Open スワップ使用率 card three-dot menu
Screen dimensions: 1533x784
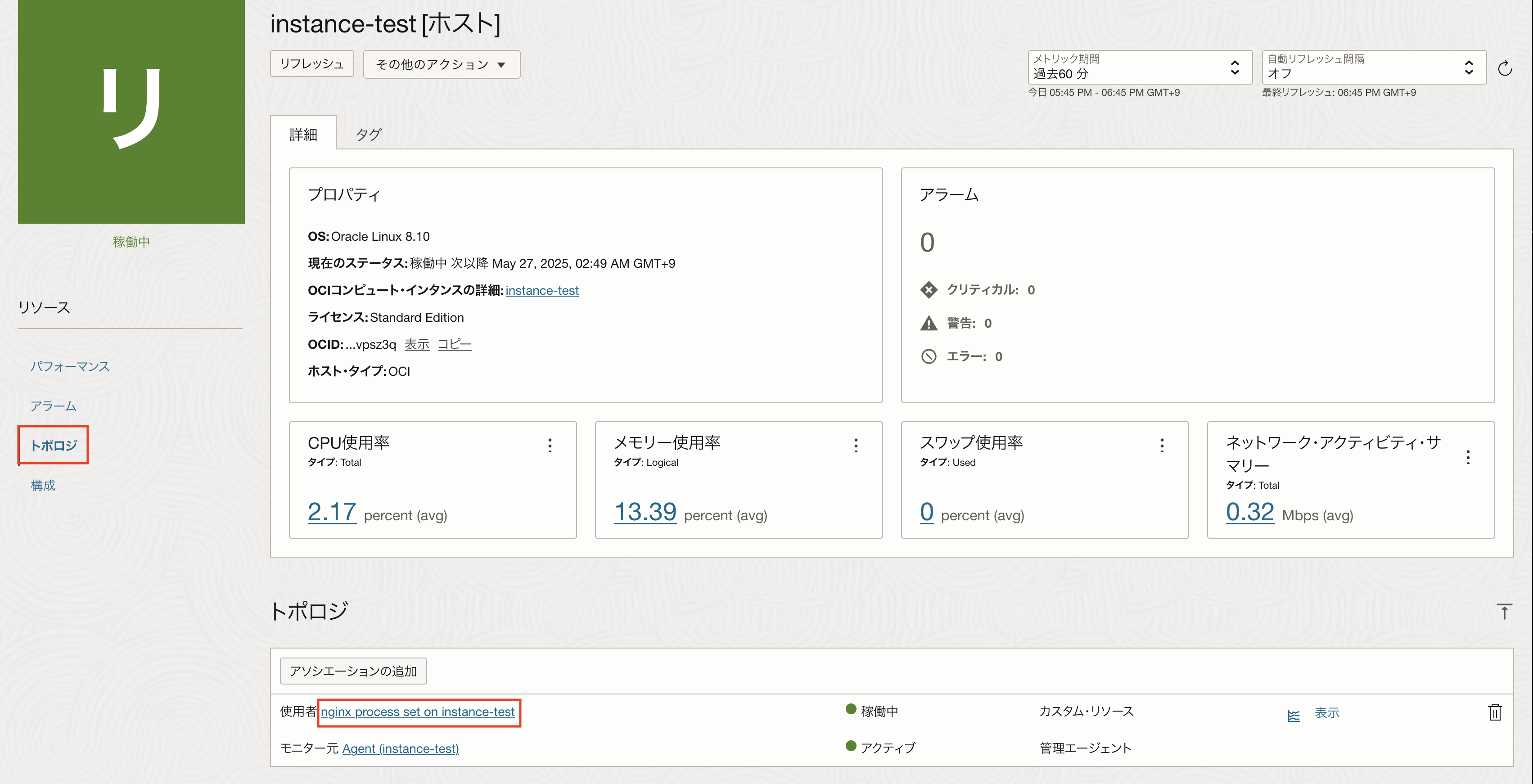click(x=1162, y=445)
